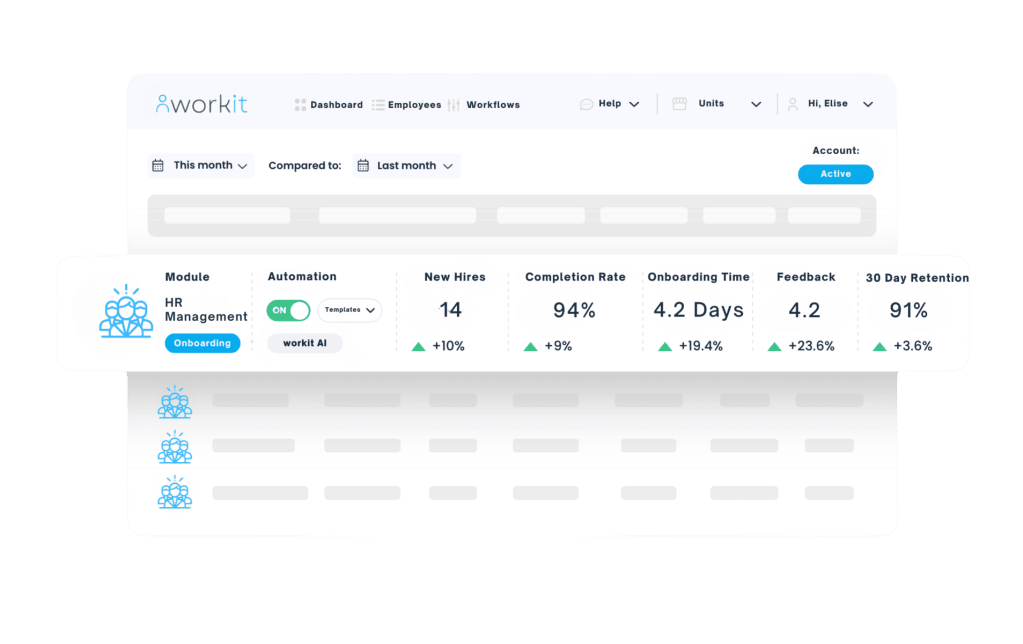The width and height of the screenshot is (1023, 644).
Task: Click the Employees list icon
Action: (x=378, y=105)
